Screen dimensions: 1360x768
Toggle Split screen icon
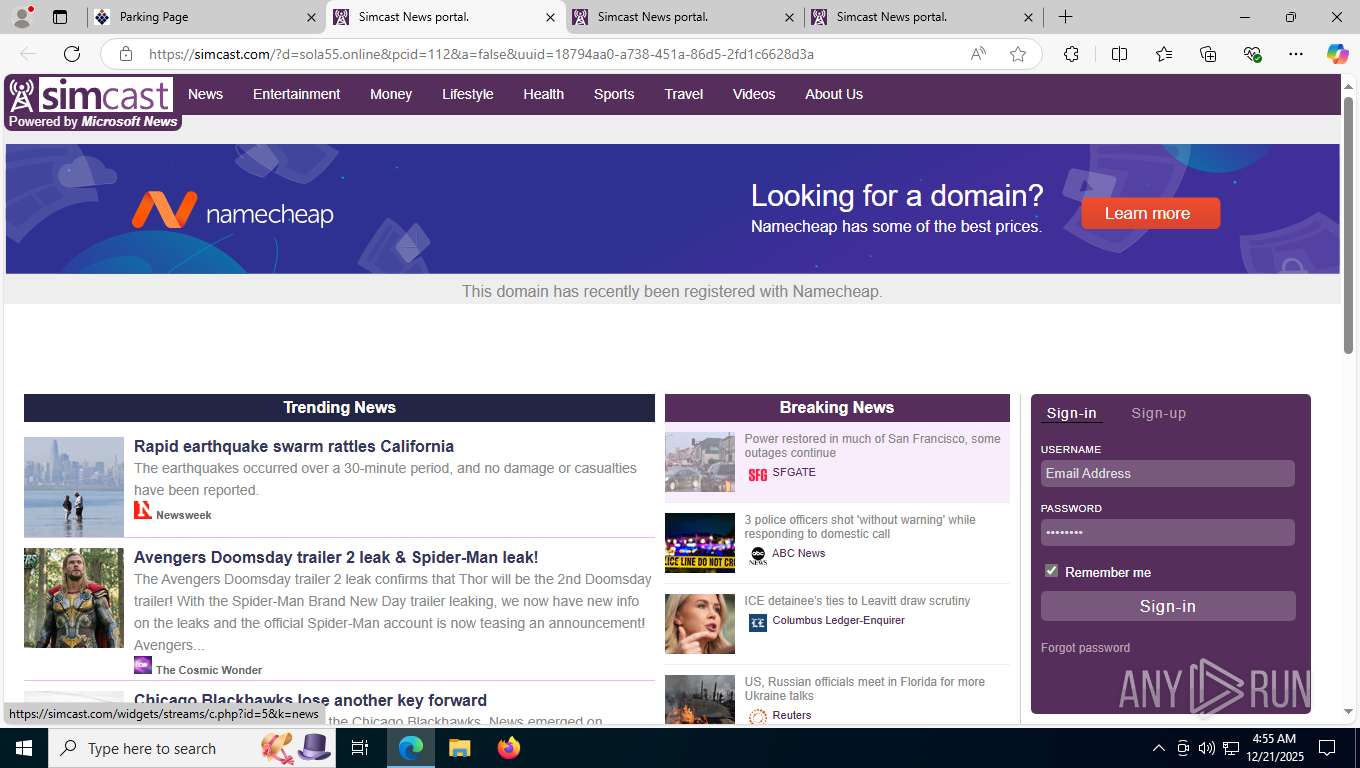[1120, 54]
